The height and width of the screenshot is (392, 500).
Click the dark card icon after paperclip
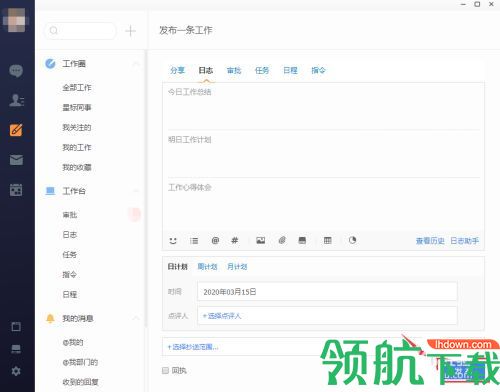(x=302, y=240)
